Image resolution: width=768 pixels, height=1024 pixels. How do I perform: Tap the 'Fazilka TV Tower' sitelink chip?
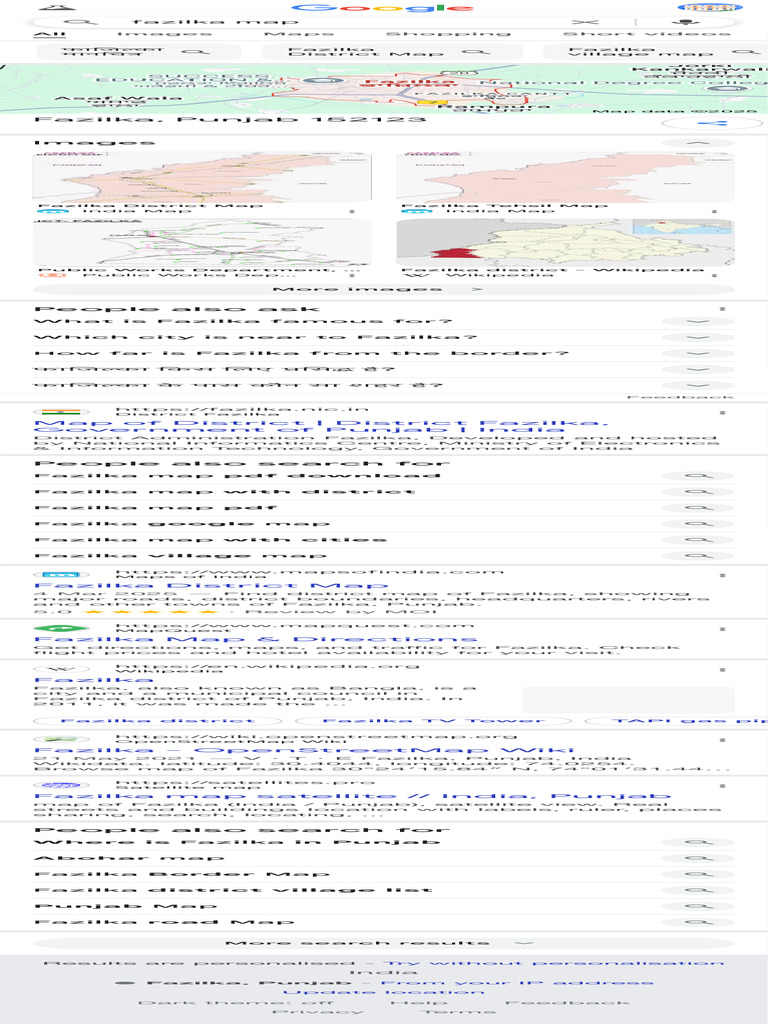[x=434, y=721]
